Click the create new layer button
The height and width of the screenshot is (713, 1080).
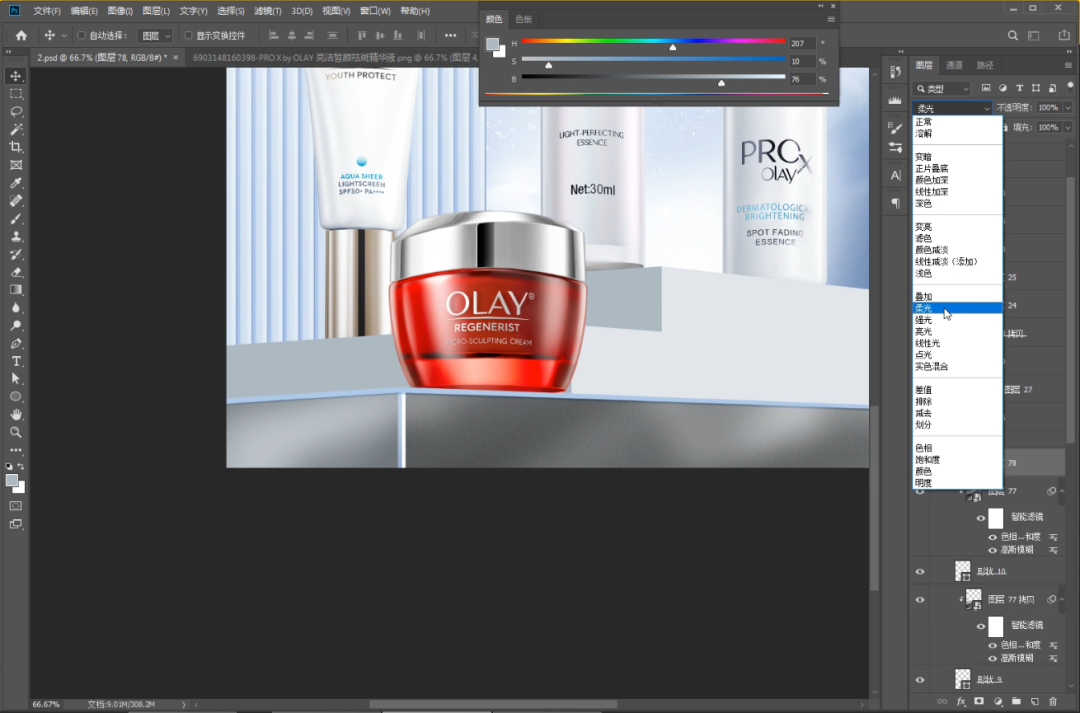pos(1035,702)
